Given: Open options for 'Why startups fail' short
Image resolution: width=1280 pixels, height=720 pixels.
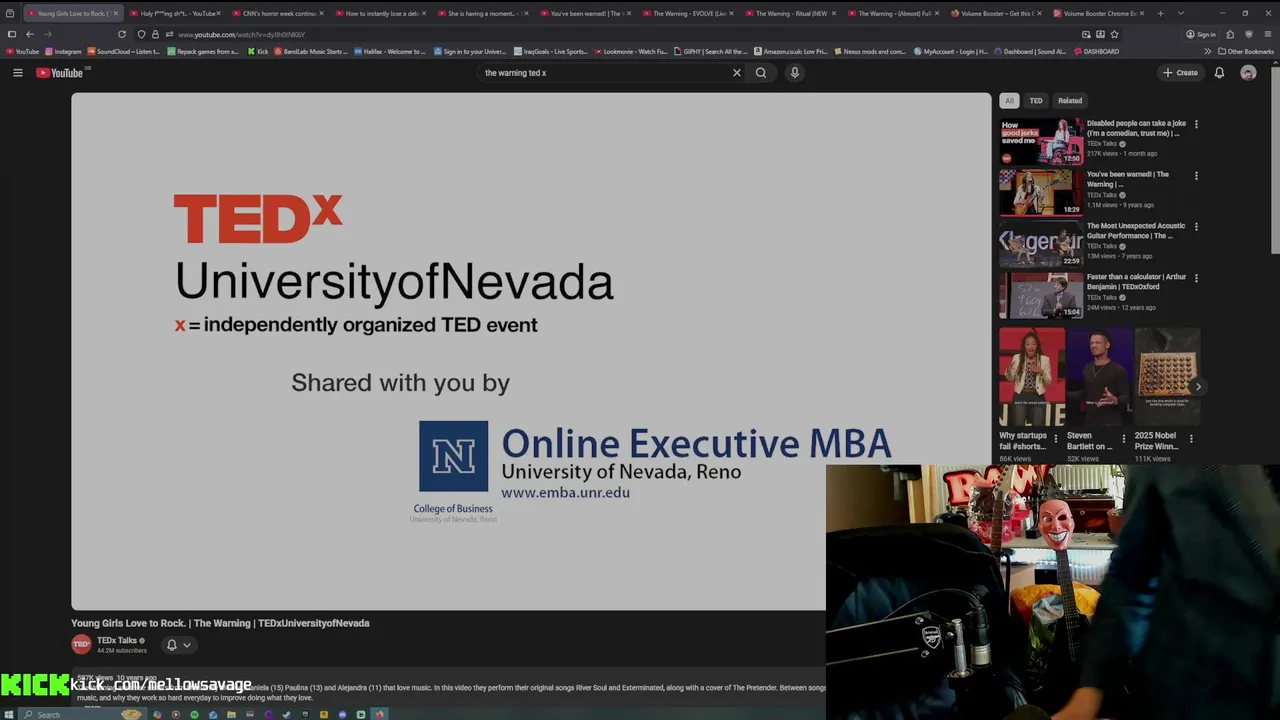Looking at the screenshot, I should point(1055,438).
